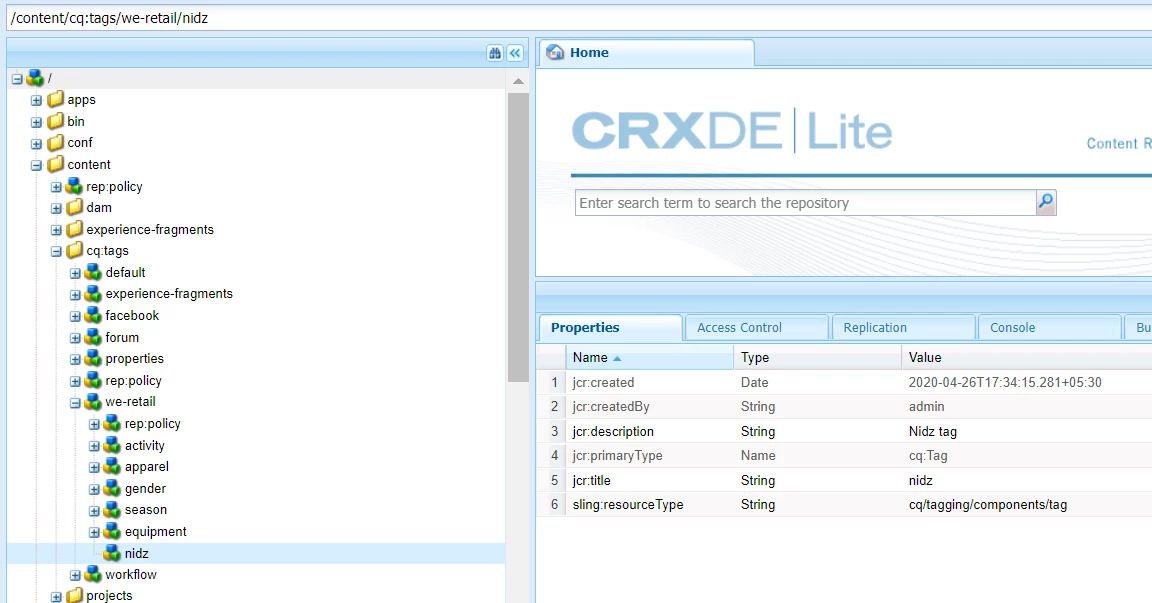1152x603 pixels.
Task: Collapse the we-retail node
Action: coord(75,402)
